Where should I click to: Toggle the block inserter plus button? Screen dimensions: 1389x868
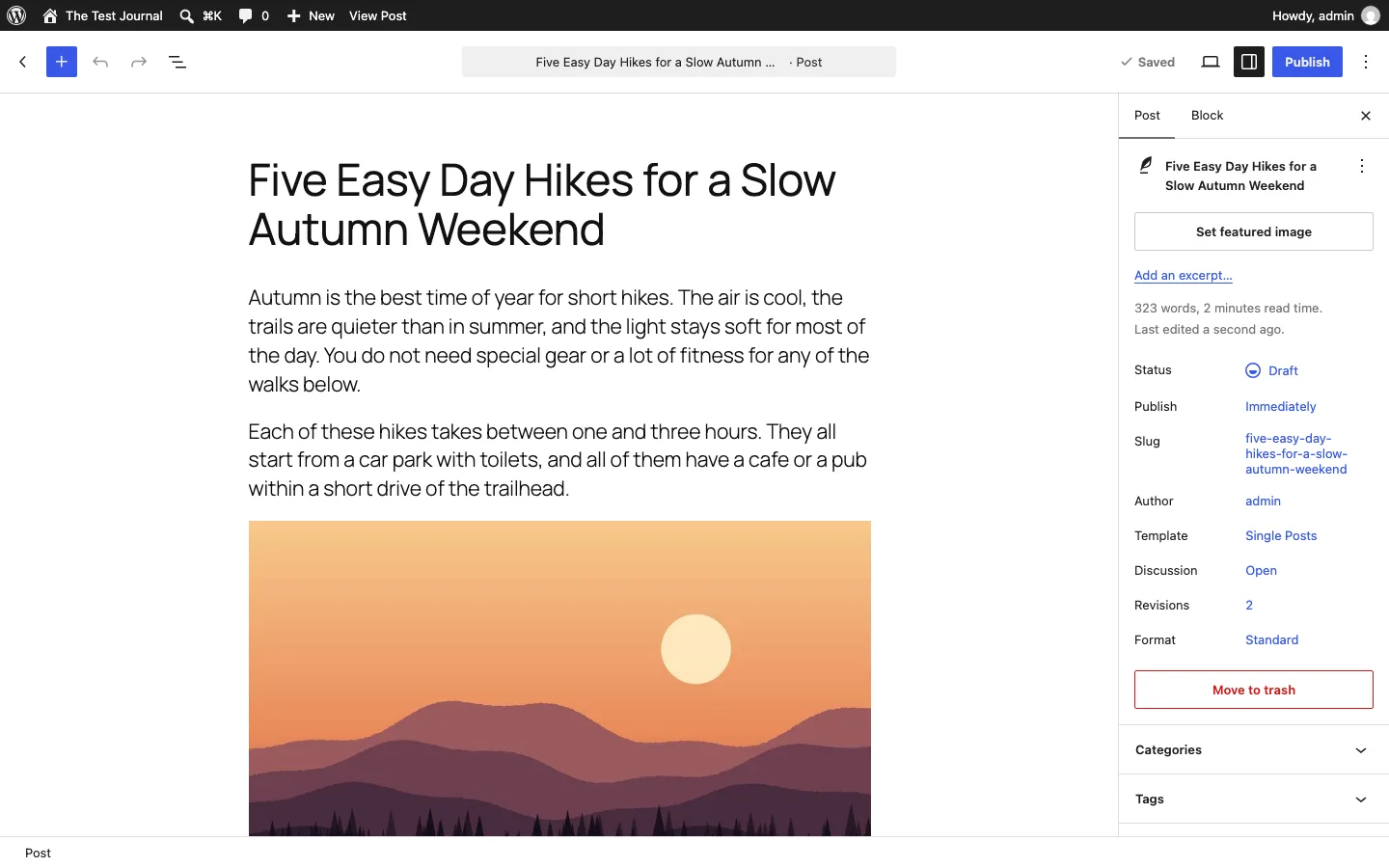coord(62,62)
